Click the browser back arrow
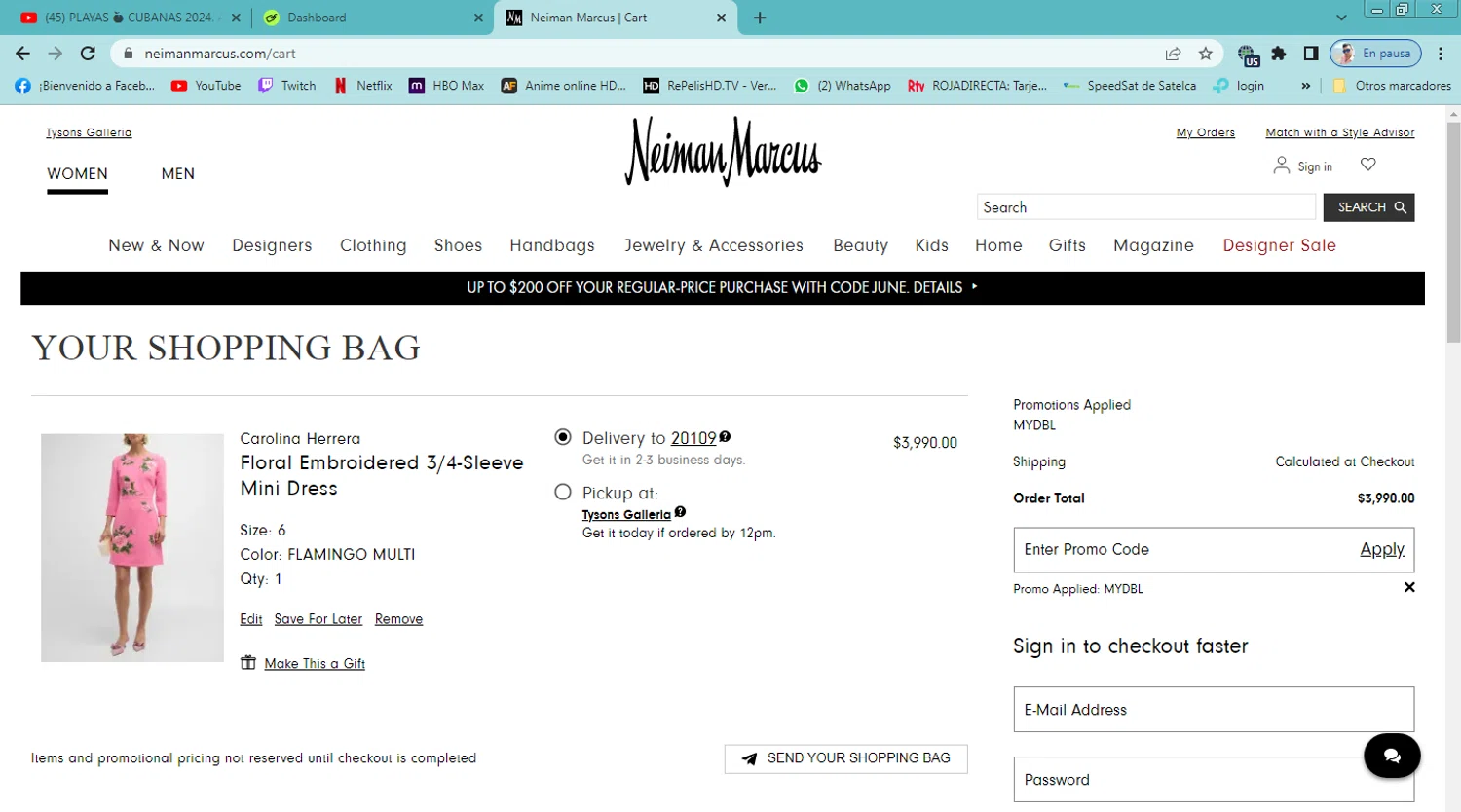This screenshot has height=812, width=1461. (23, 54)
